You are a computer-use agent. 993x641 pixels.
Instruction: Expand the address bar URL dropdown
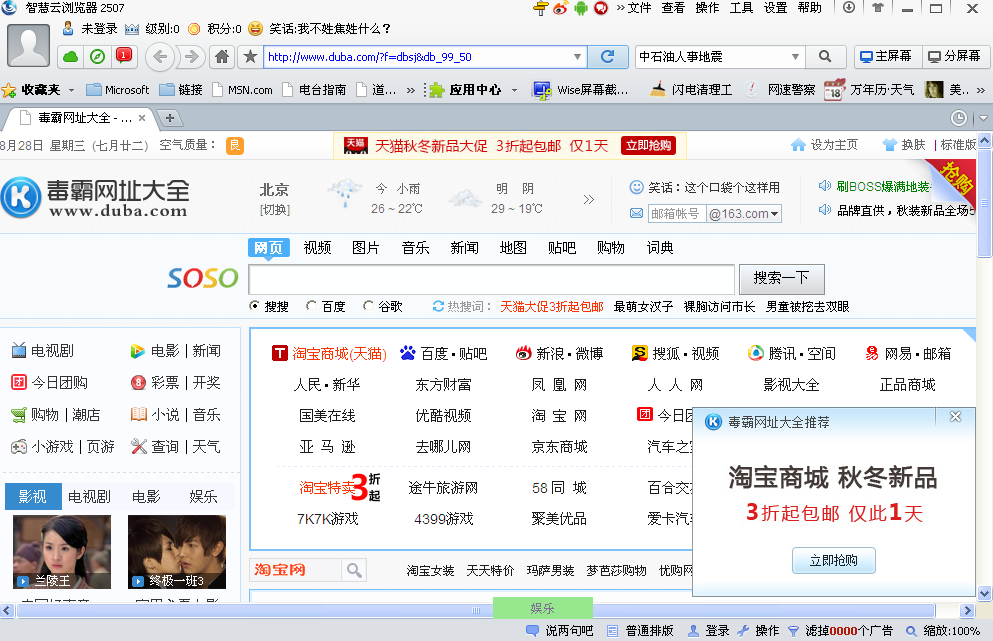[x=577, y=57]
